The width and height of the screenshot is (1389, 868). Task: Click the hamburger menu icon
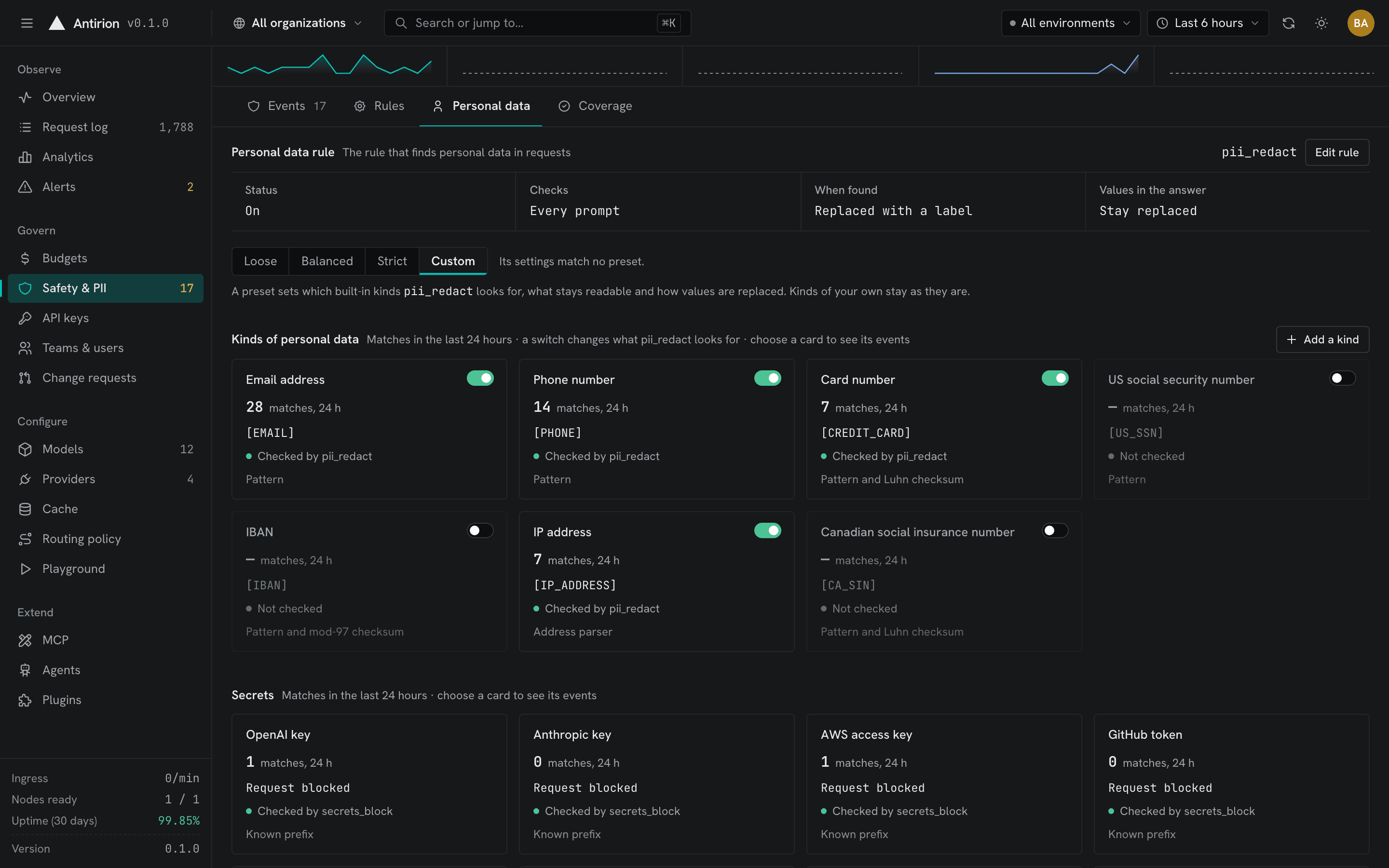[27, 23]
